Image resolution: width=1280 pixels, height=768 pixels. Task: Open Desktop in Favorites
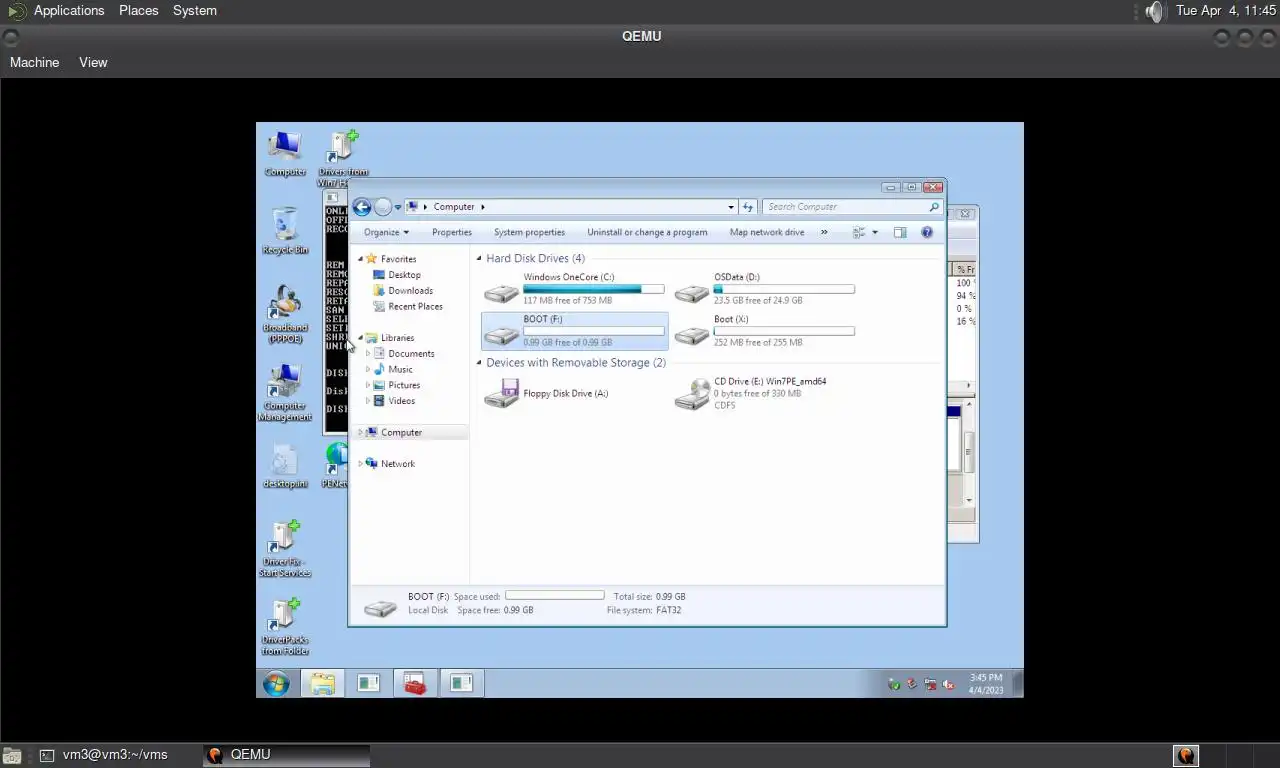tap(397, 275)
